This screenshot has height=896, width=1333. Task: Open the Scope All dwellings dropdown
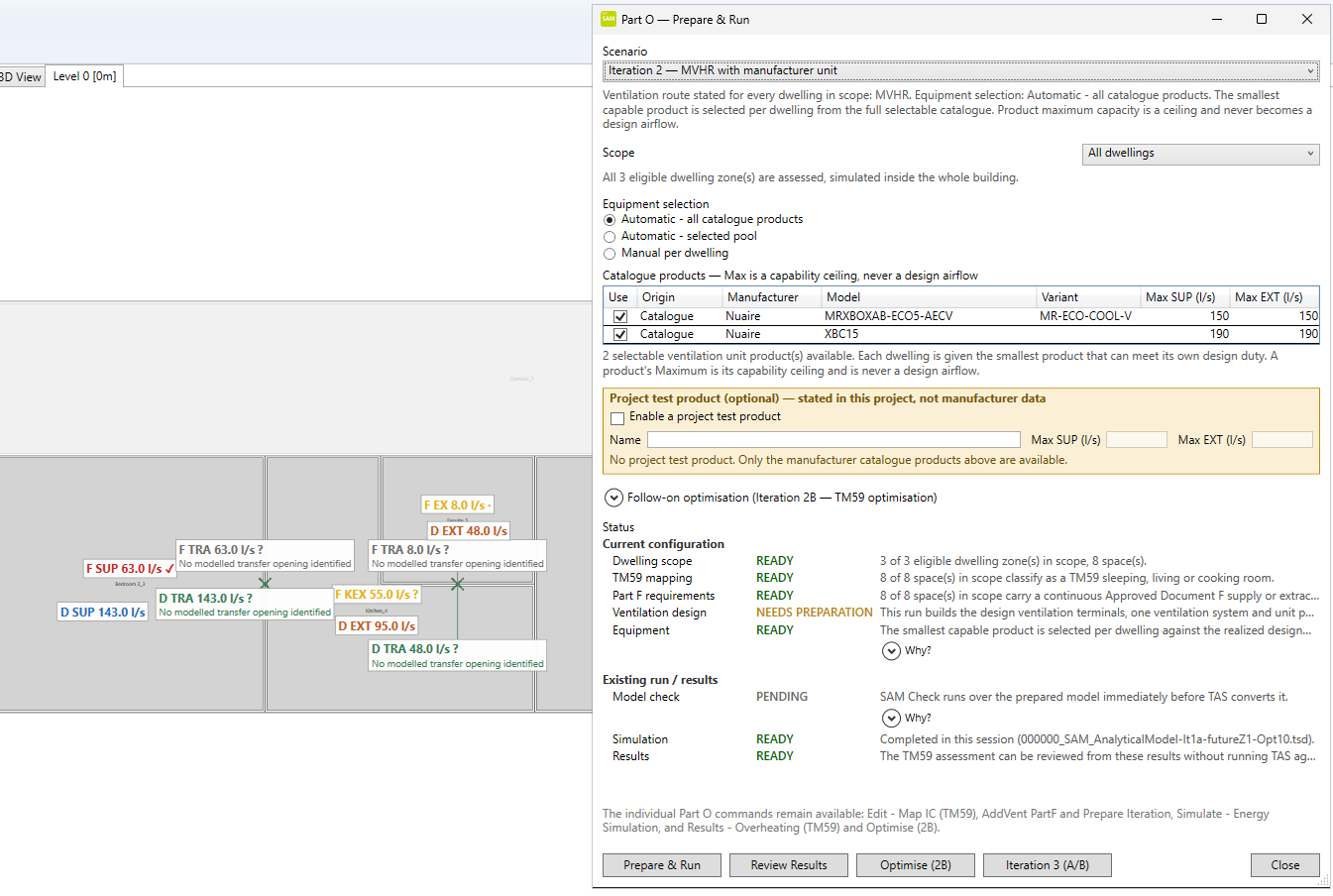pos(1201,154)
